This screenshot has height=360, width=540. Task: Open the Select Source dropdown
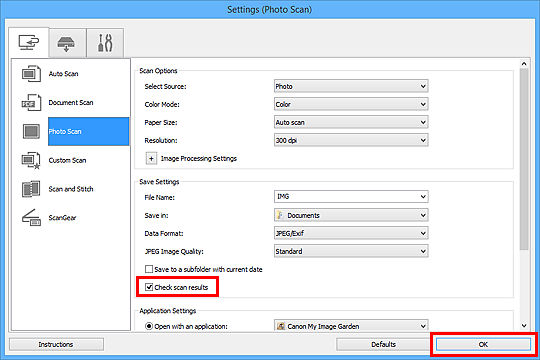pyautogui.click(x=351, y=86)
